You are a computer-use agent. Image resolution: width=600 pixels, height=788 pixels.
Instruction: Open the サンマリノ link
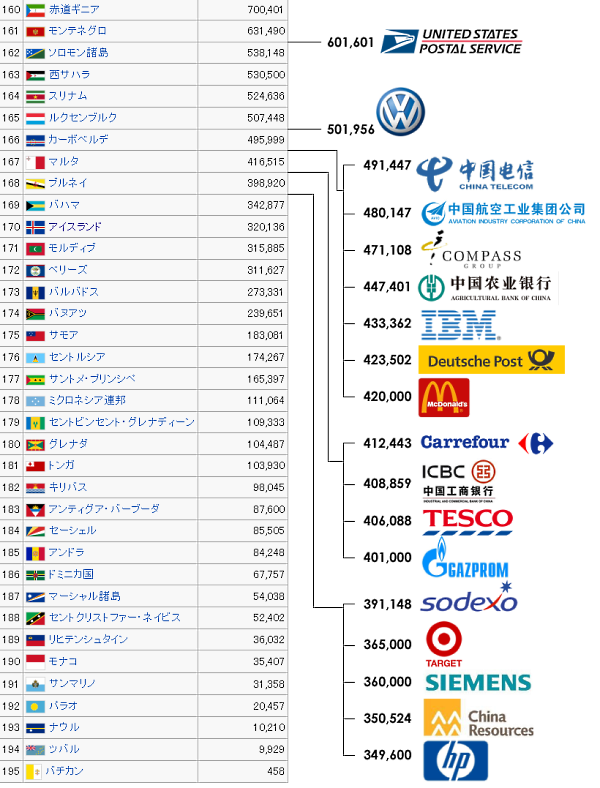[x=72, y=683]
